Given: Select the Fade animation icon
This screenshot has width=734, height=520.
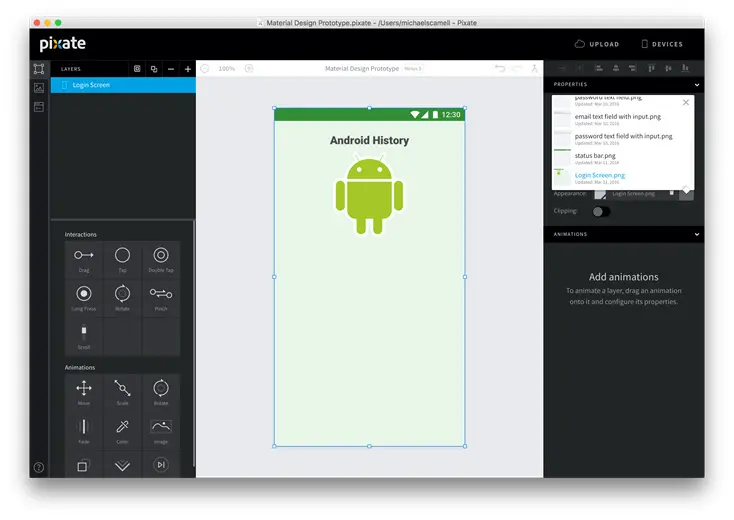Looking at the screenshot, I should 84,426.
